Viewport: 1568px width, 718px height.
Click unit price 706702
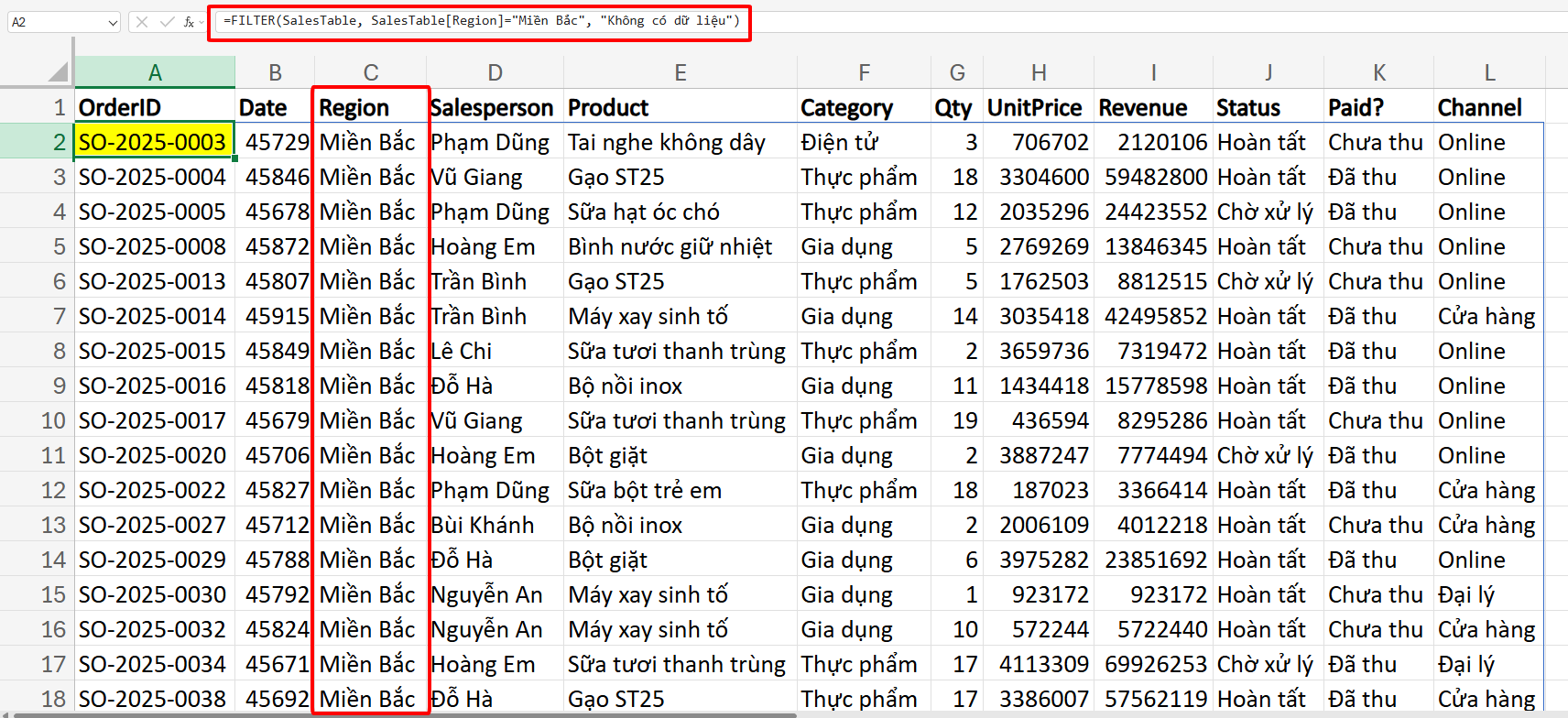[x=1039, y=142]
